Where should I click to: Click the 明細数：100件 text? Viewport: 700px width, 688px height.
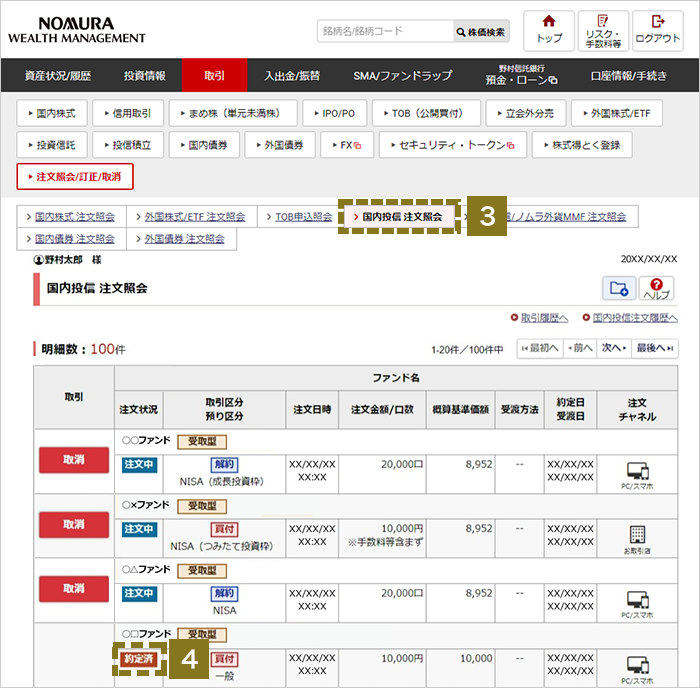83,349
